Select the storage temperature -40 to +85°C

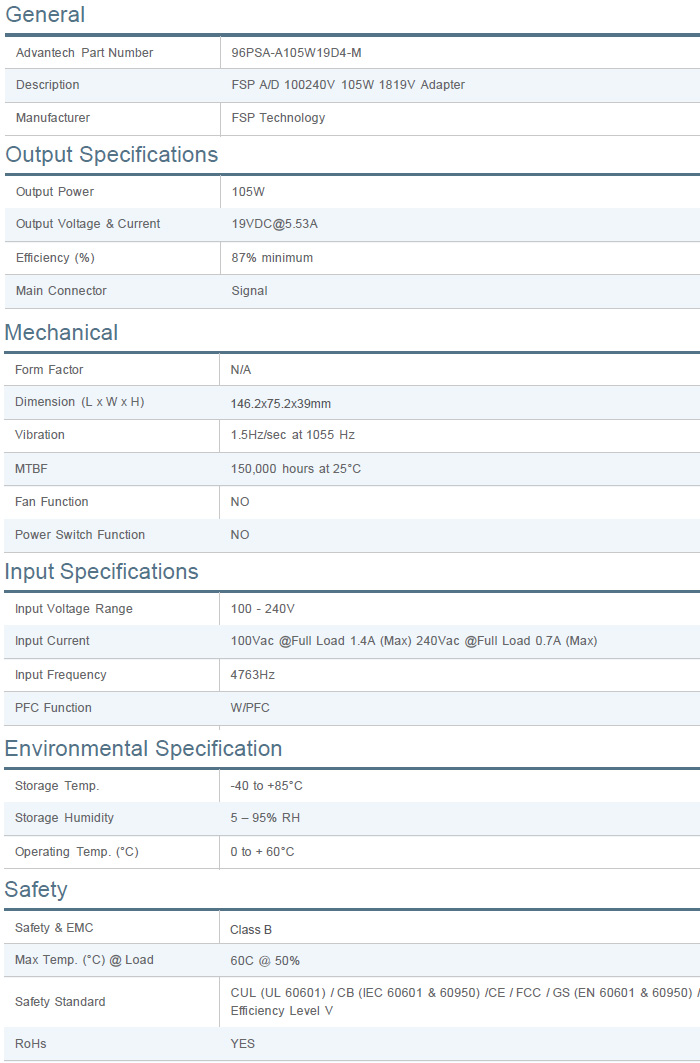[266, 786]
